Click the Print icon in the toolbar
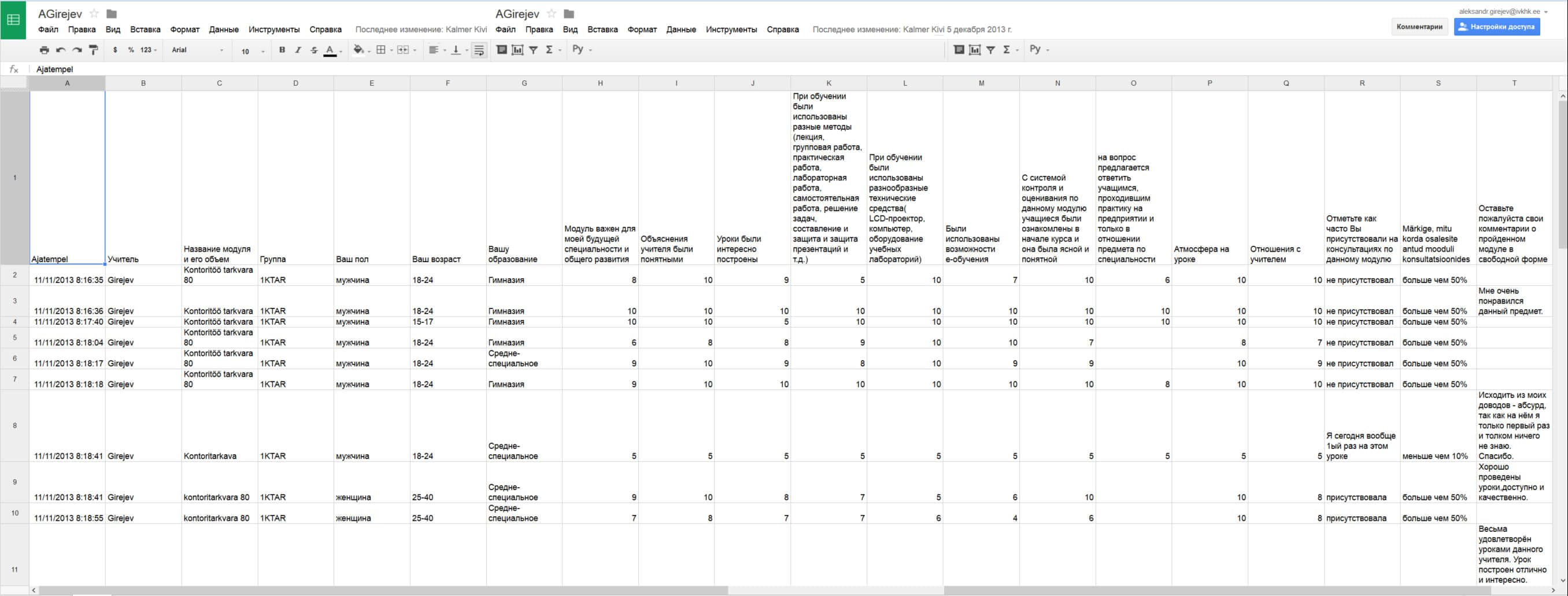Screen dimensions: 1568x596 tap(45, 50)
